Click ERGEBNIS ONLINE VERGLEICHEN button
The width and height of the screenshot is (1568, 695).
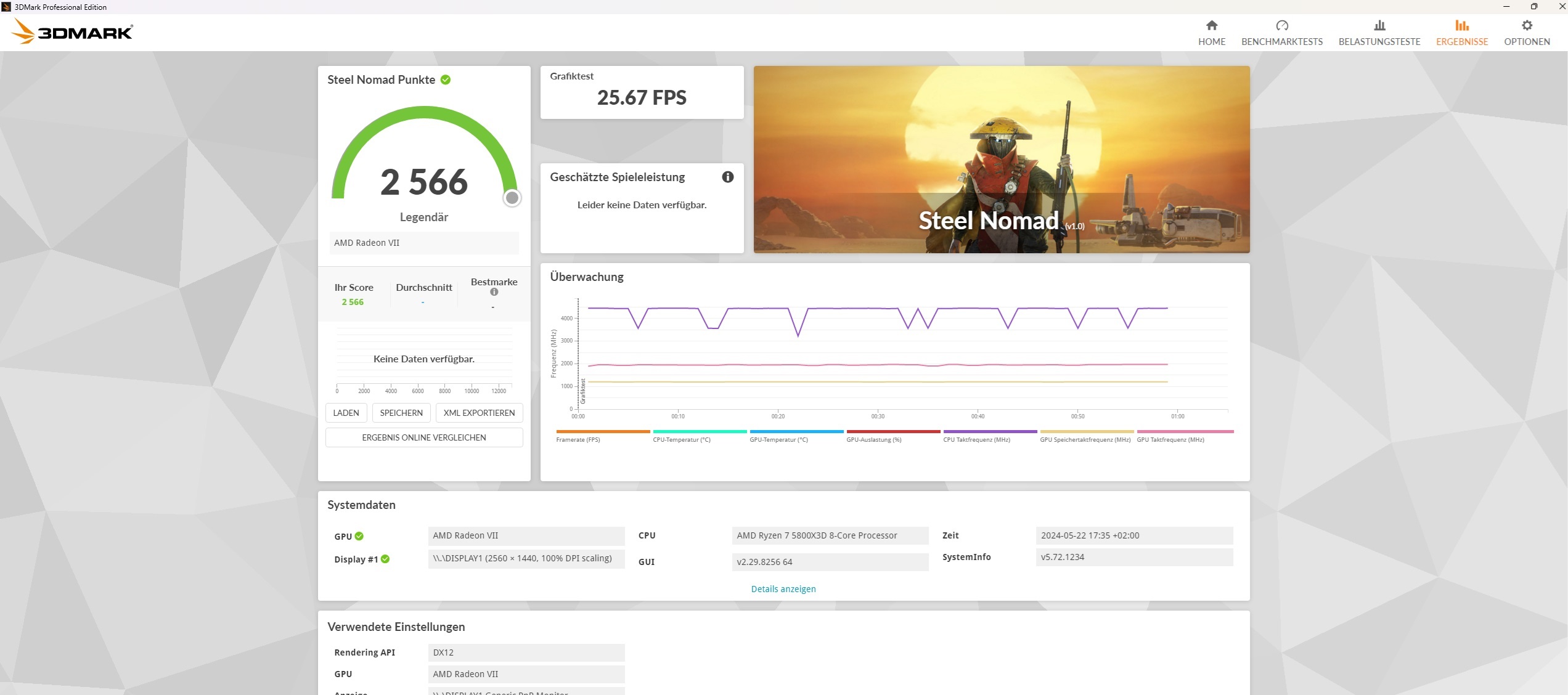pos(423,437)
